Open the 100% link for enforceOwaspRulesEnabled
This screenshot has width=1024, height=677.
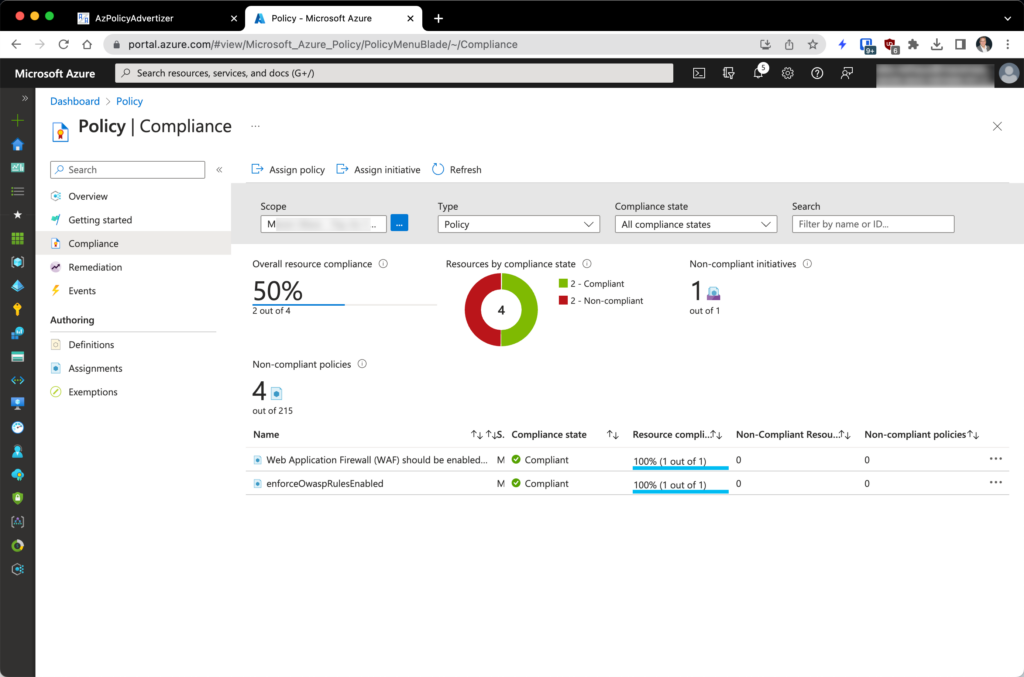670,483
